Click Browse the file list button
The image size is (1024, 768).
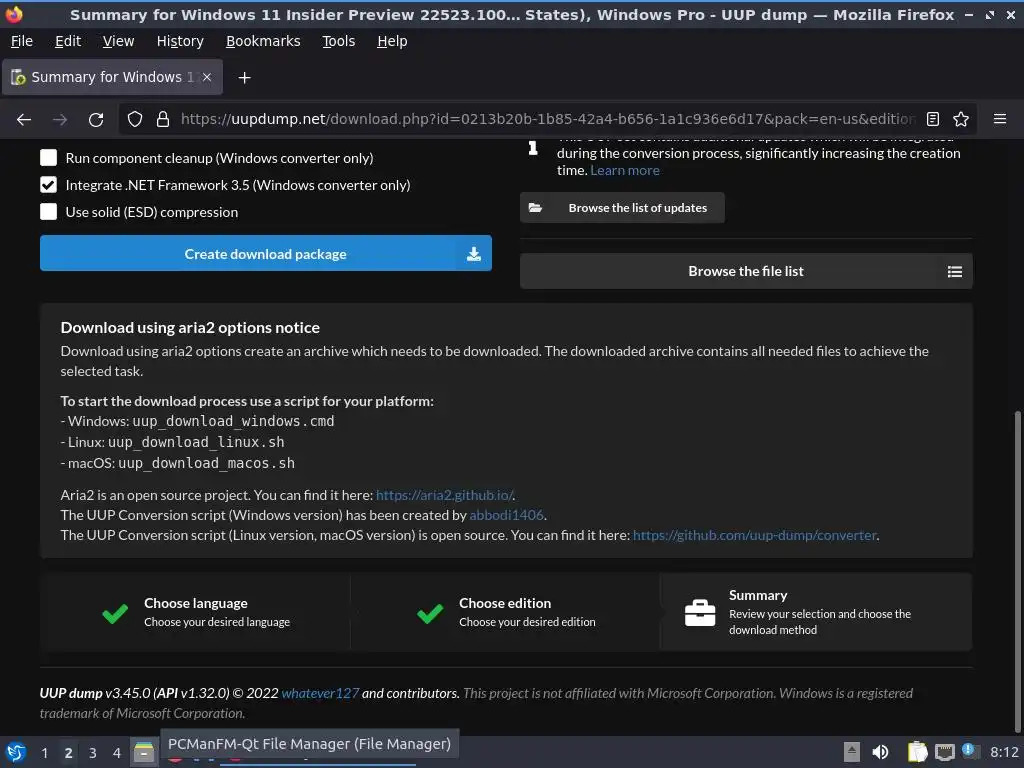[x=746, y=271]
